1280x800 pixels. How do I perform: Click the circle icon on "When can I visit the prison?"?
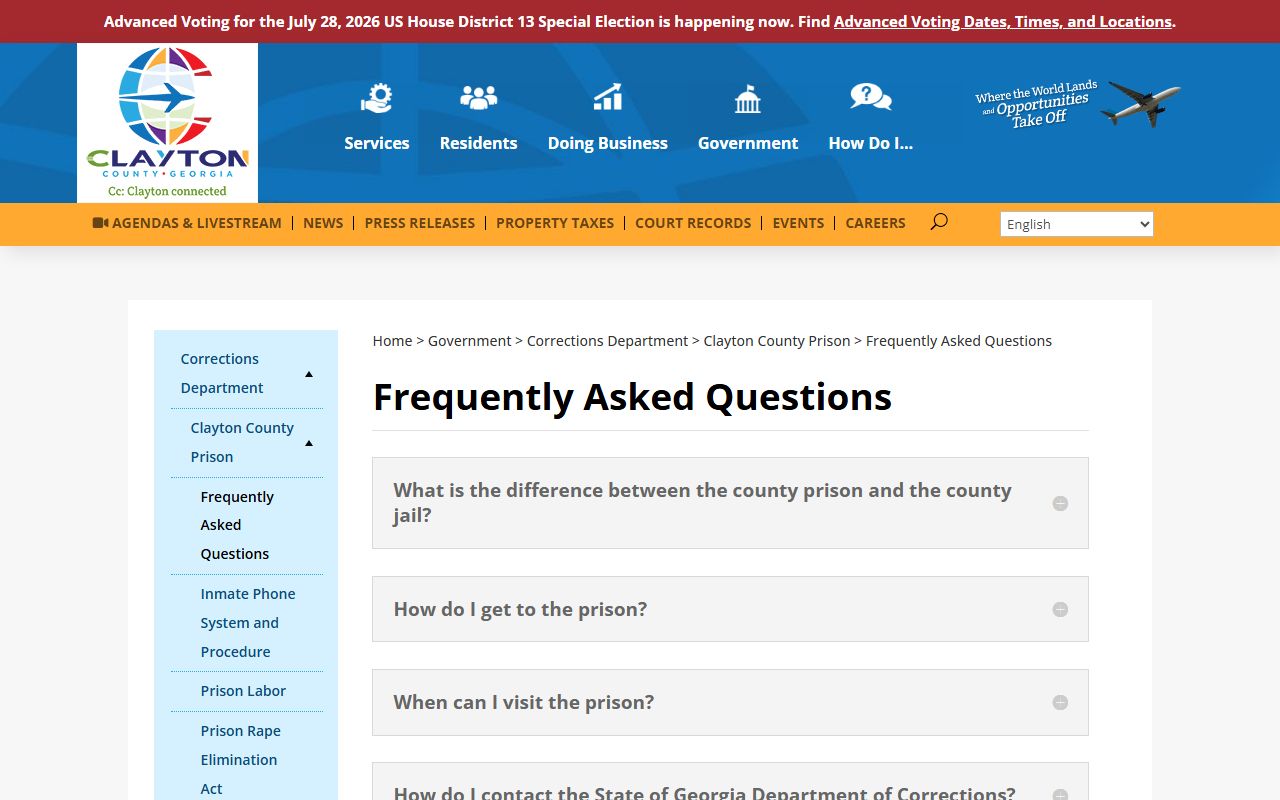(x=1060, y=702)
